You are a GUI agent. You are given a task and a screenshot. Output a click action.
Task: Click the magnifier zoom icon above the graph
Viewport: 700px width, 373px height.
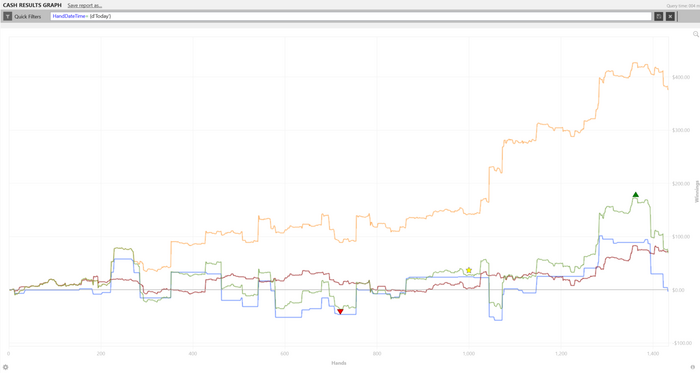[696, 34]
